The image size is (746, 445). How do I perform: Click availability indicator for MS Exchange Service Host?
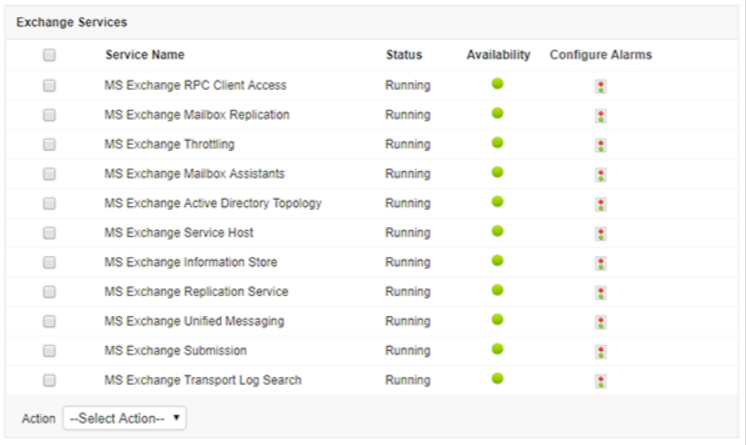(497, 231)
